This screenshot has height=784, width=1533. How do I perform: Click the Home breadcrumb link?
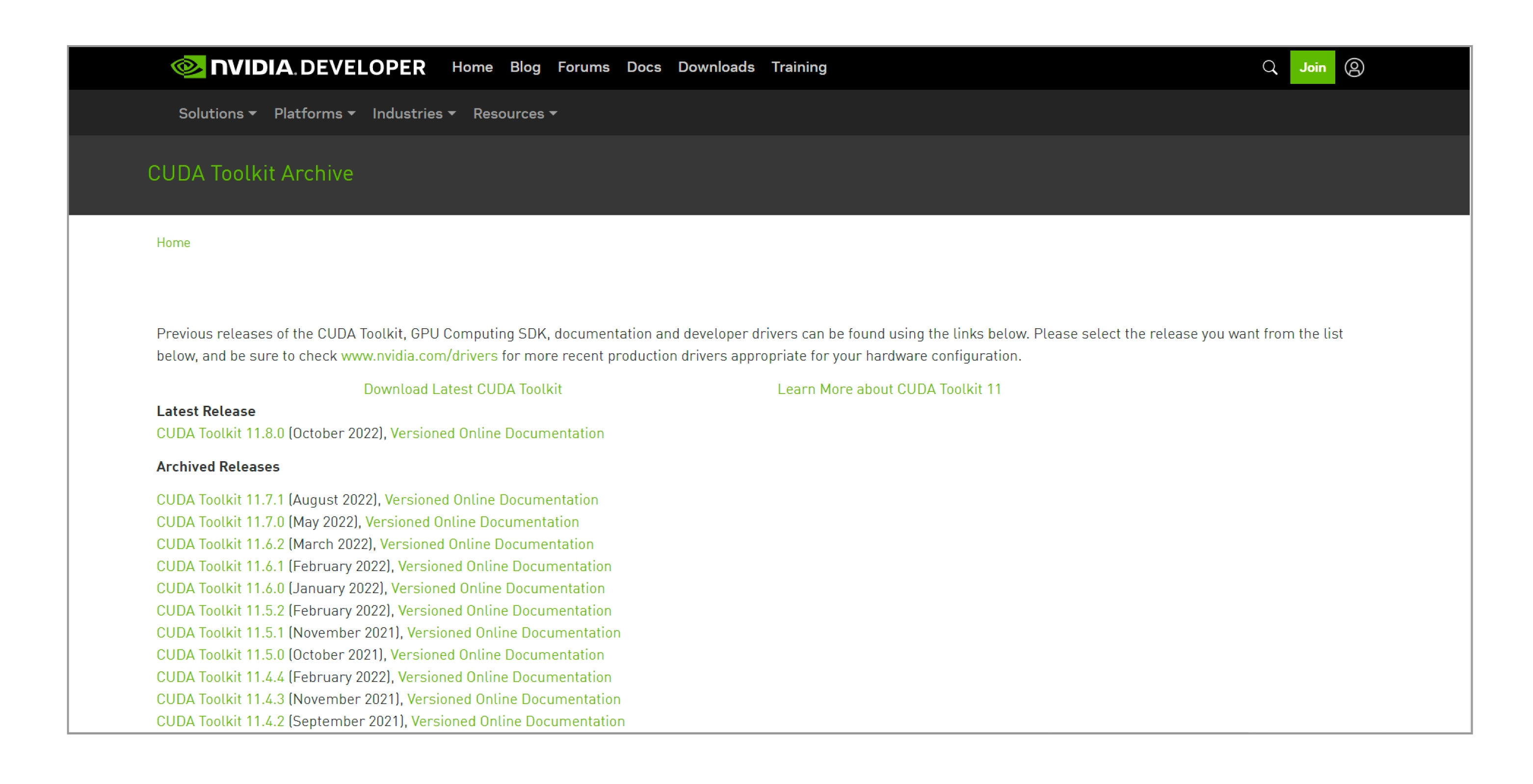pos(173,243)
